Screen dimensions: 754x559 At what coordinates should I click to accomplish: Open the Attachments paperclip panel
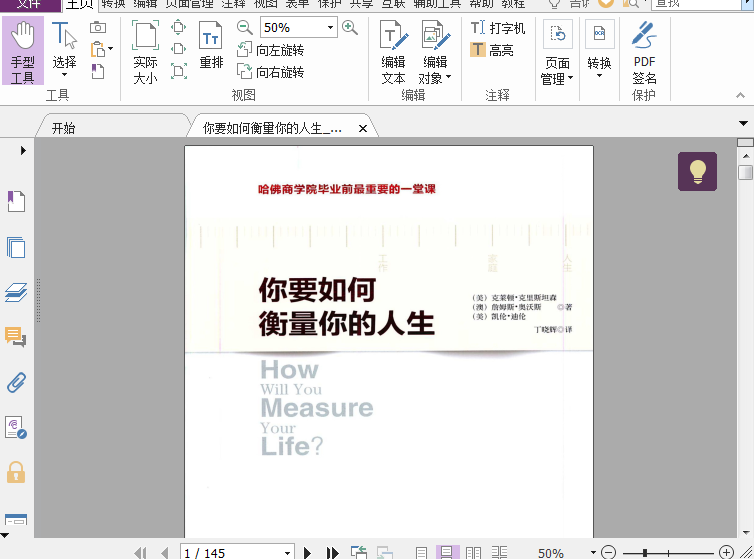16,382
